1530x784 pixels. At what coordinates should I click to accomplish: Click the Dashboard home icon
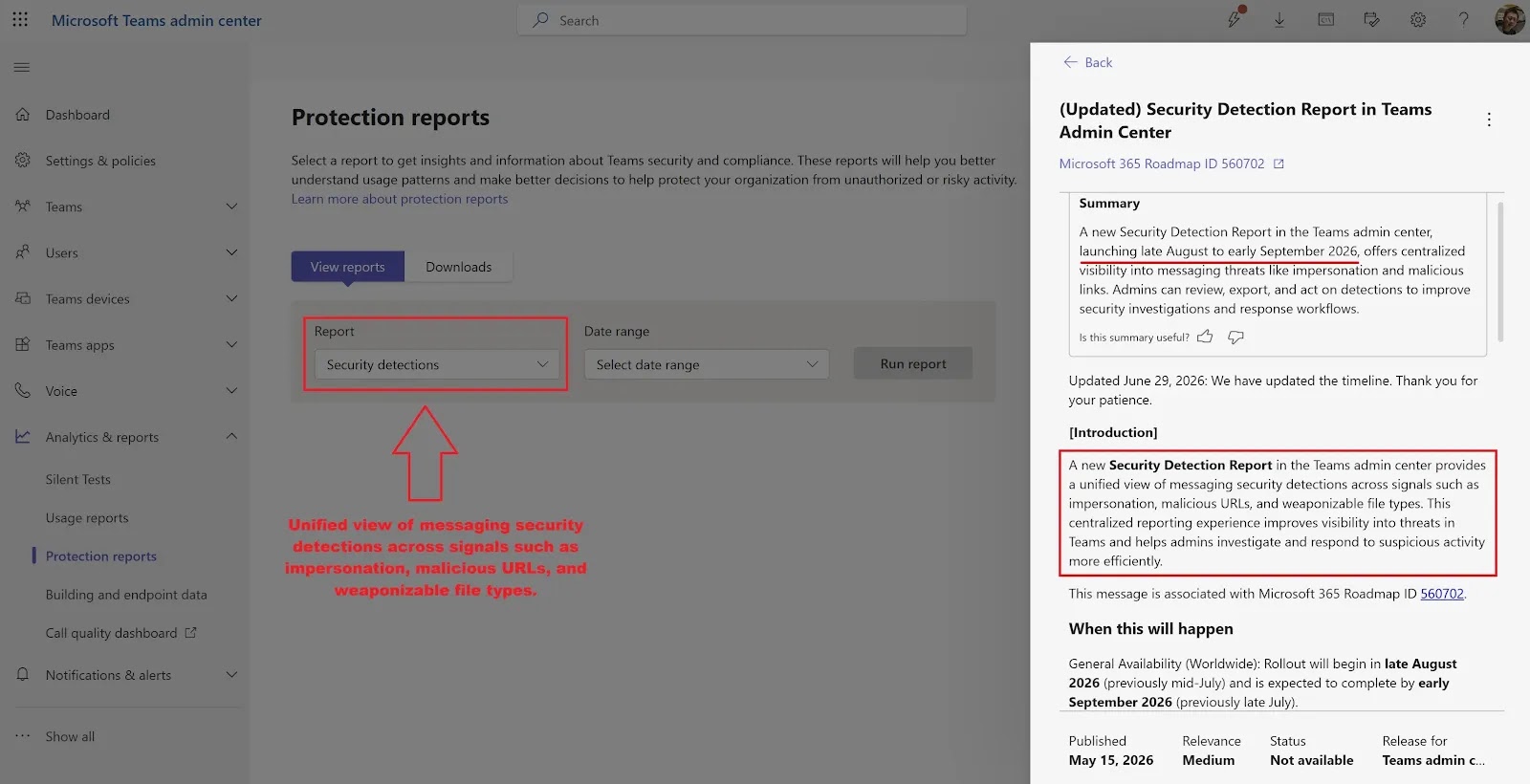23,114
